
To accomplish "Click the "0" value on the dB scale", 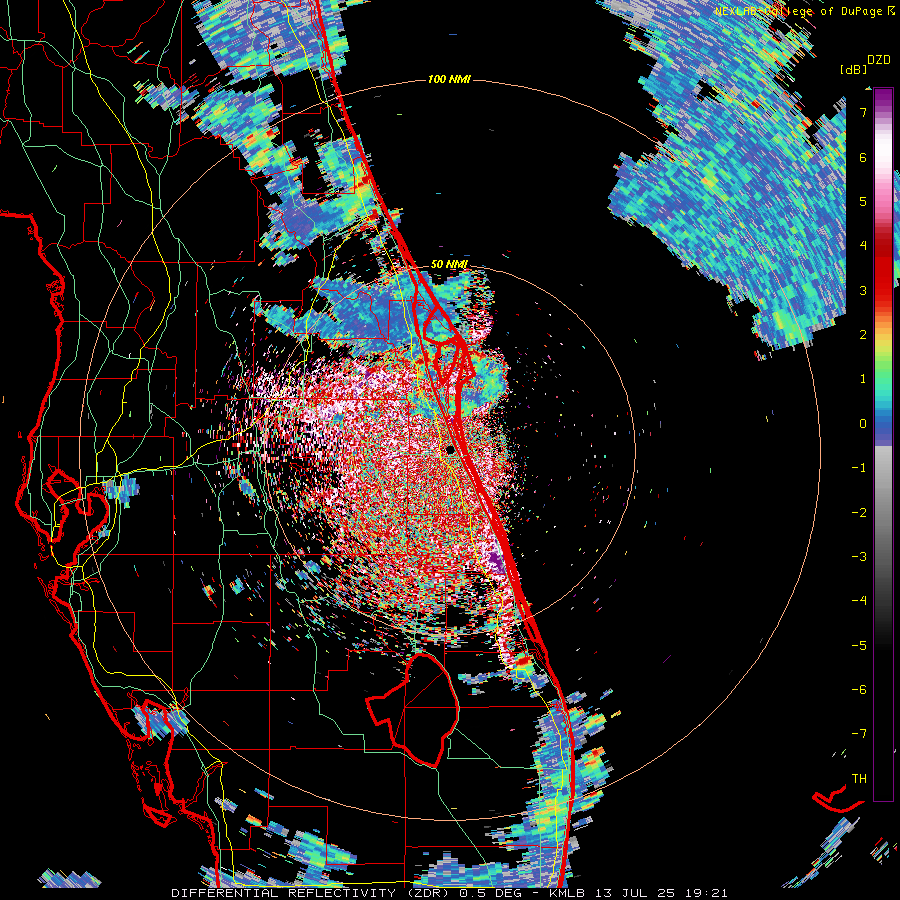I will coord(863,424).
